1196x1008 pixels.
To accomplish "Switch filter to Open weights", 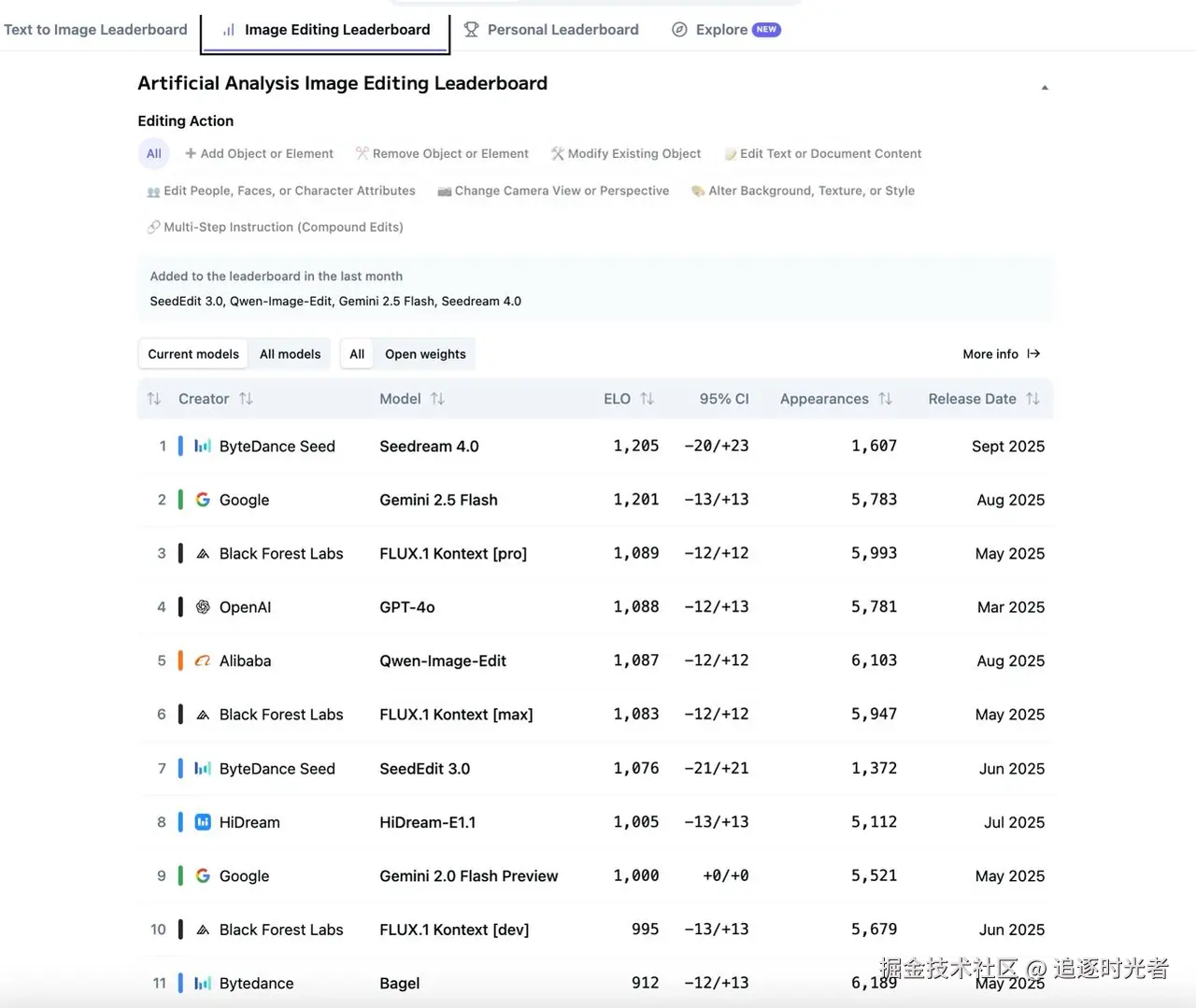I will tap(425, 354).
